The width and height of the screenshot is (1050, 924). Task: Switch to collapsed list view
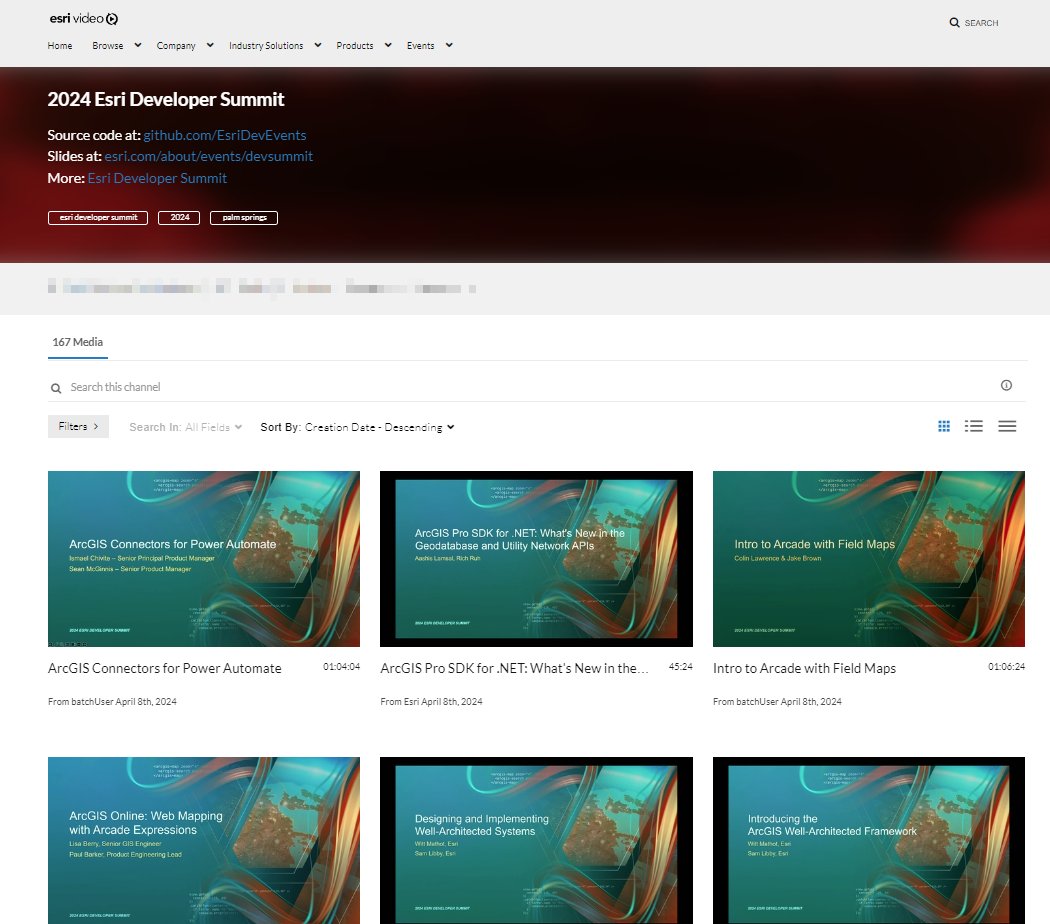[1007, 425]
